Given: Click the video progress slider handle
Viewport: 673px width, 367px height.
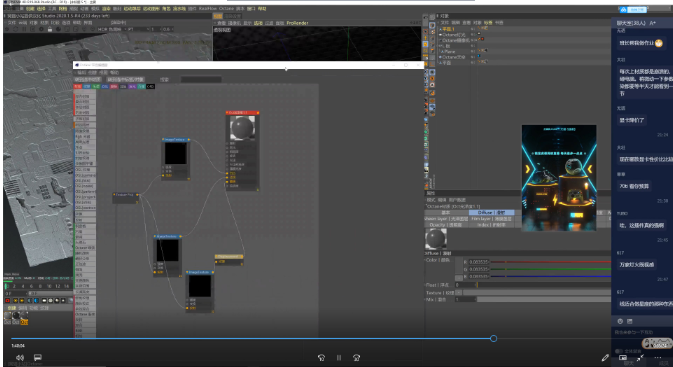Looking at the screenshot, I should point(494,339).
